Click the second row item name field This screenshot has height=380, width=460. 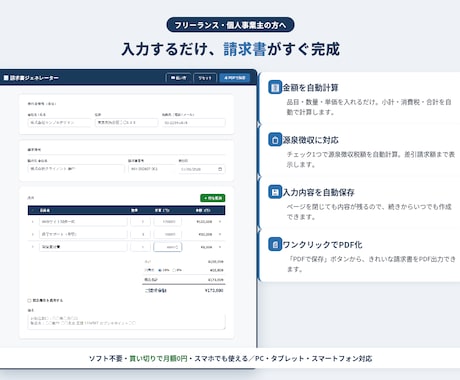click(83, 234)
